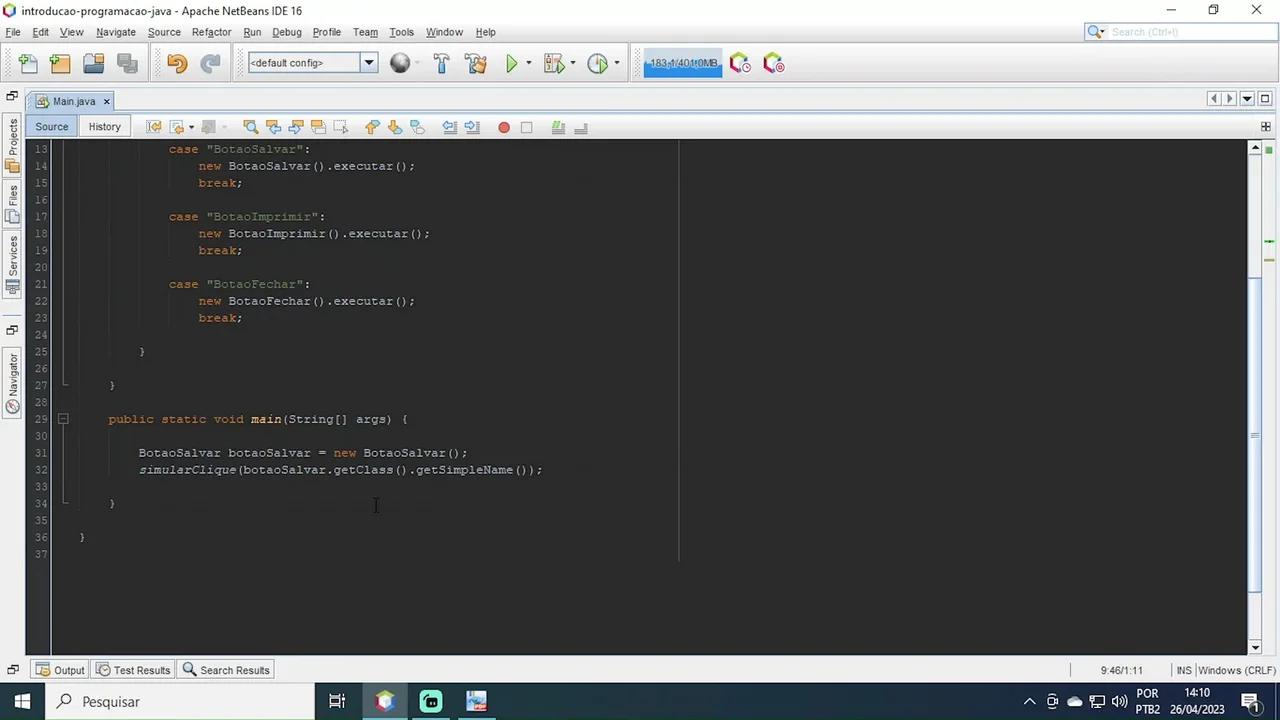
Task: Open the Run Project dropdown arrow
Action: (528, 63)
